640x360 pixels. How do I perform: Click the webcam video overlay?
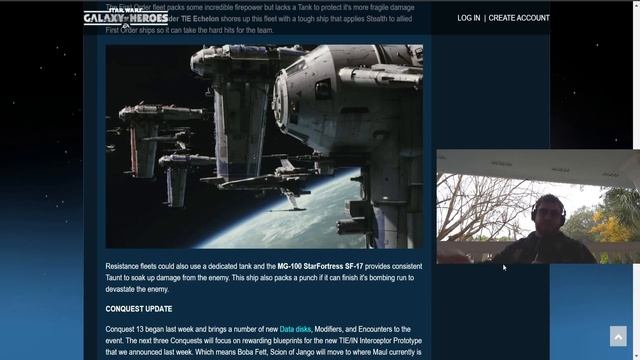coord(538,207)
